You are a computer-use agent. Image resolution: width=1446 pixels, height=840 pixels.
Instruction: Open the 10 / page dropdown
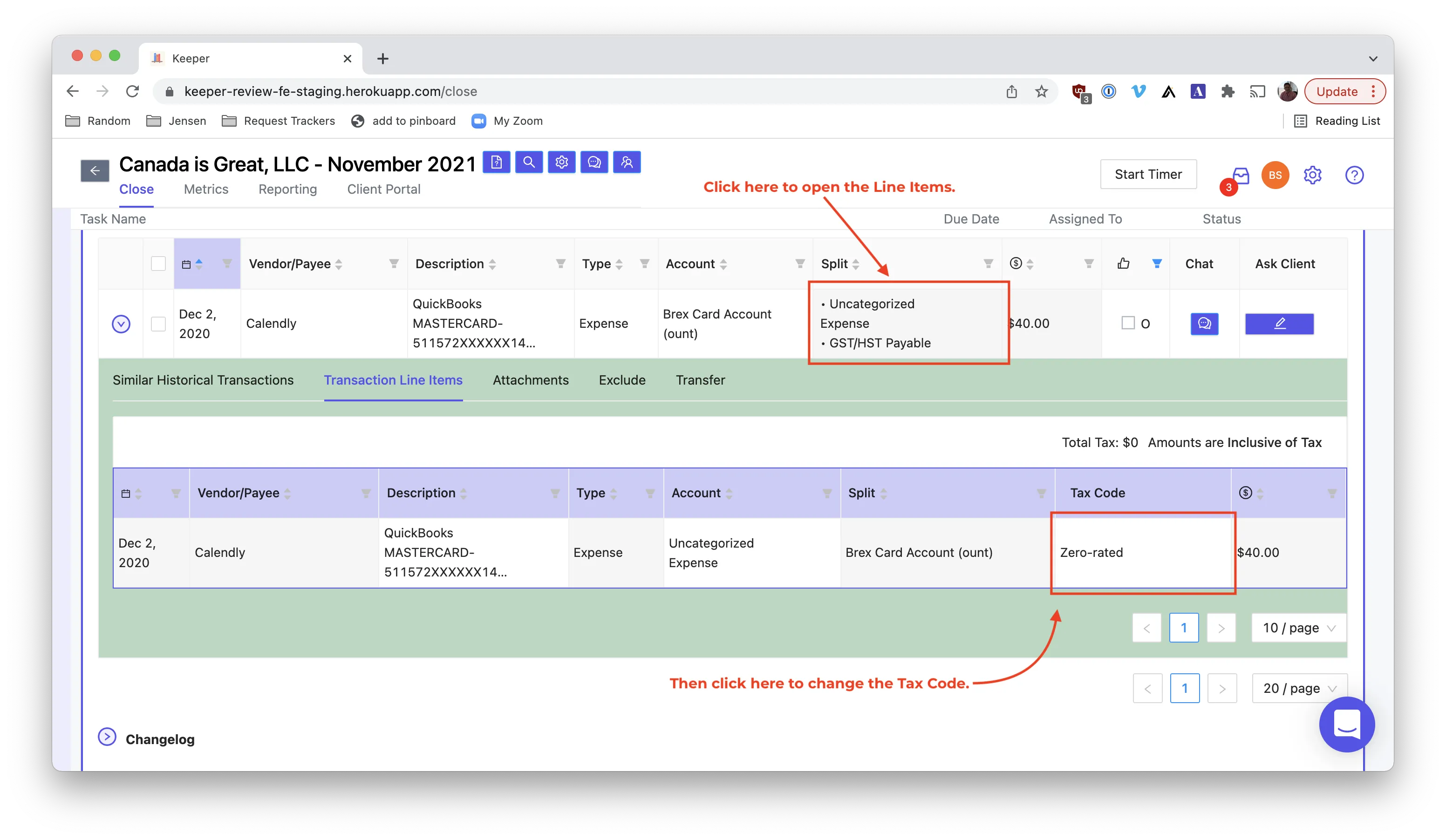click(x=1298, y=628)
